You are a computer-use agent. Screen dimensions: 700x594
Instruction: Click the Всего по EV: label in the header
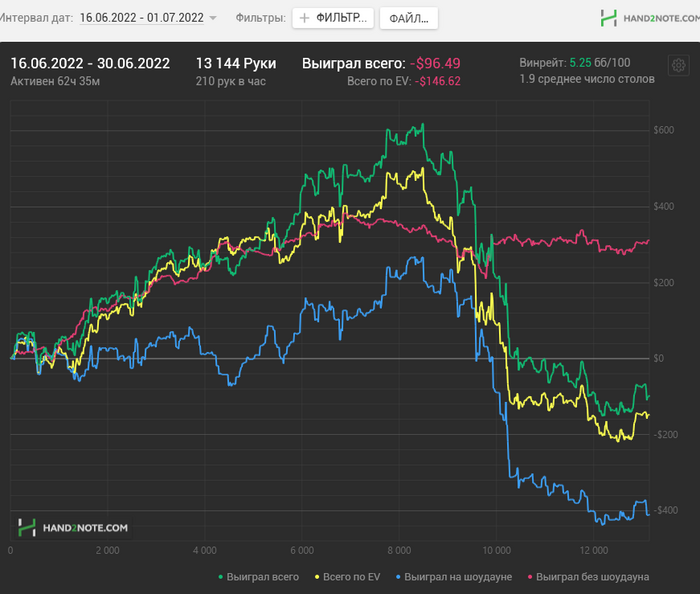coord(379,81)
